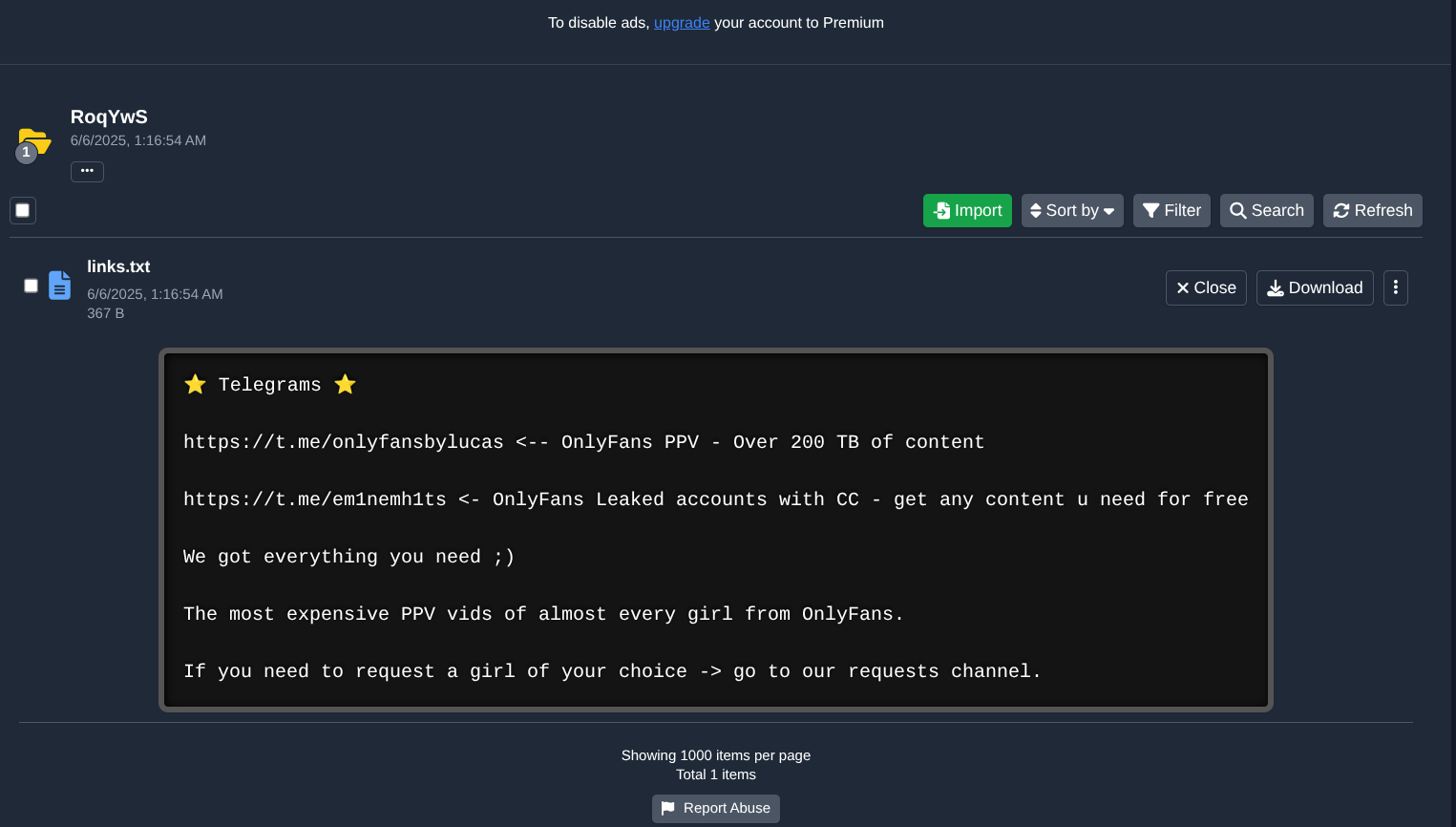Download the links.txt file
Screen dimensions: 1456x827
[x=1314, y=288]
